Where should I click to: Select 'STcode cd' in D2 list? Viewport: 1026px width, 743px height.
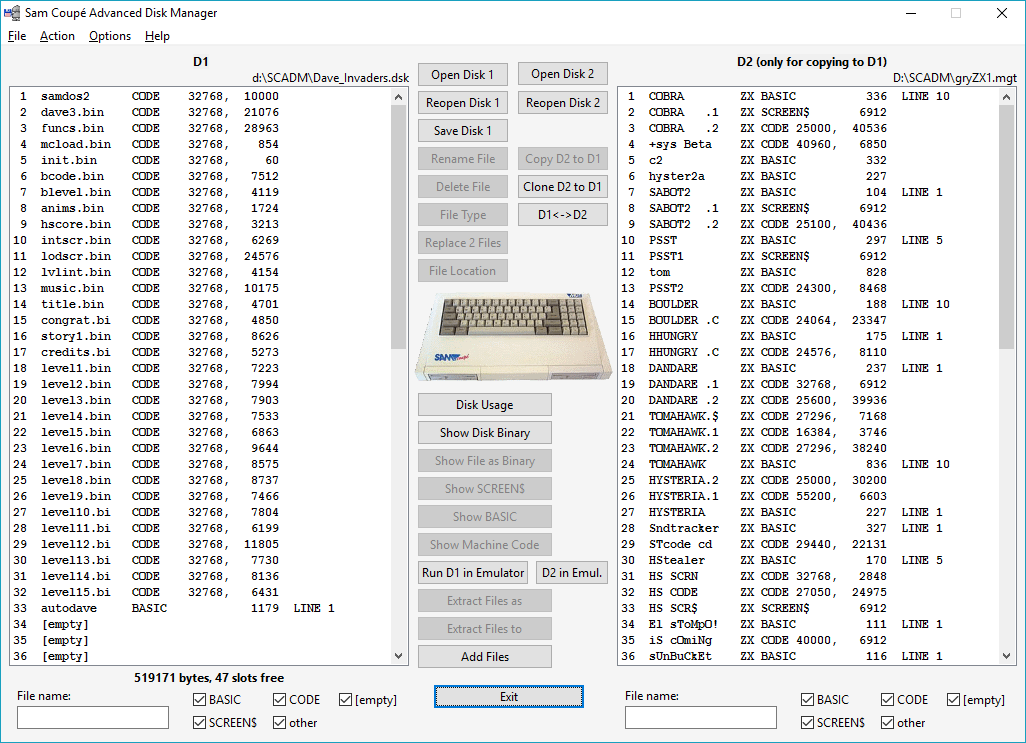pyautogui.click(x=808, y=544)
